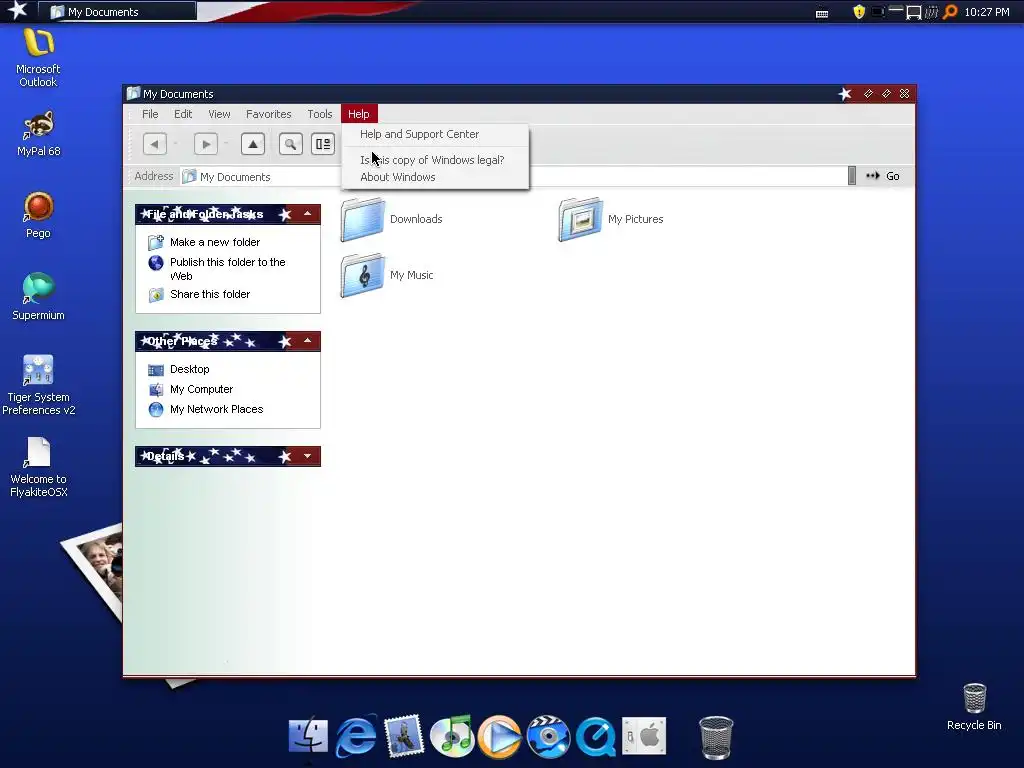
Task: Click the Share this folder icon
Action: tap(156, 295)
